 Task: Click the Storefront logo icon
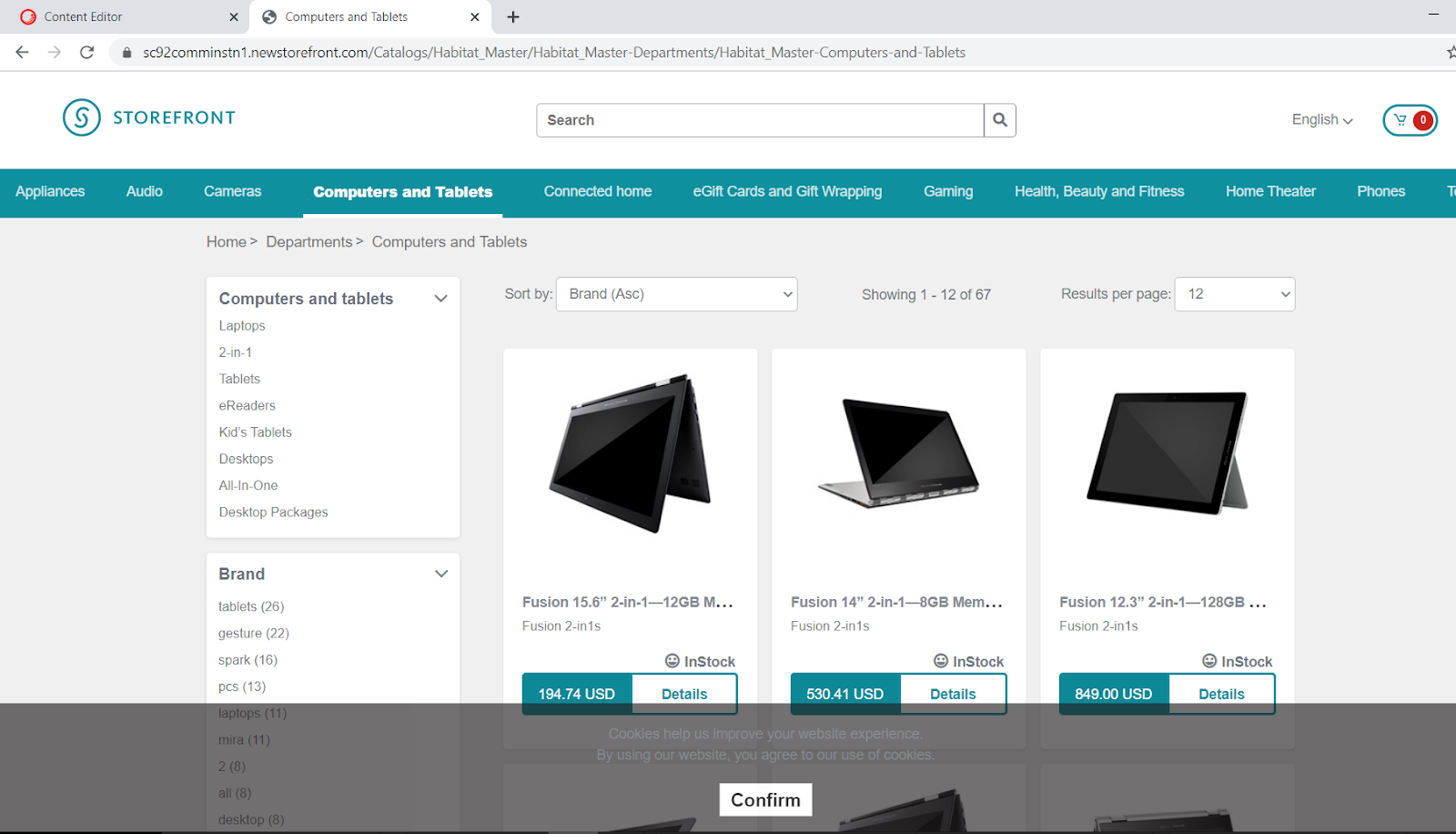(82, 117)
